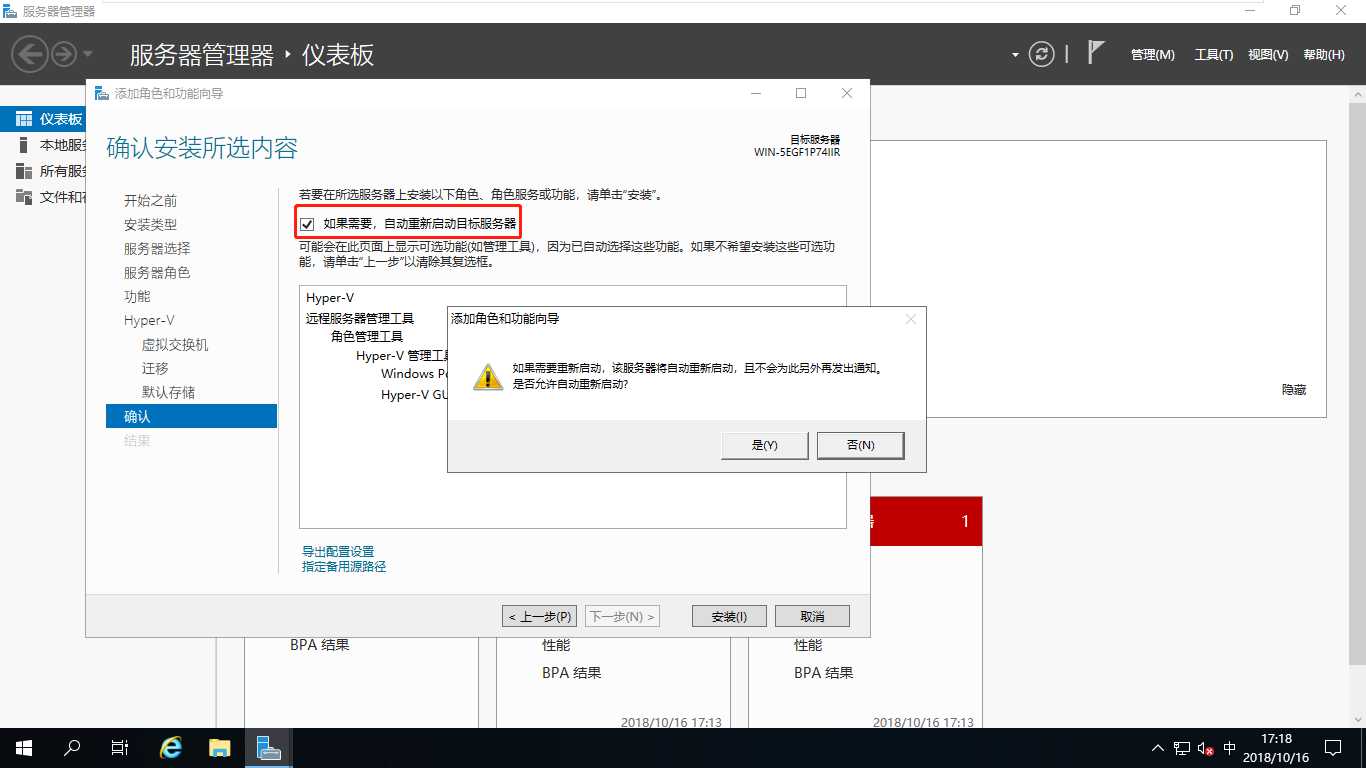Go to 服务器角色 wizard step
This screenshot has width=1366, height=768.
click(x=157, y=273)
